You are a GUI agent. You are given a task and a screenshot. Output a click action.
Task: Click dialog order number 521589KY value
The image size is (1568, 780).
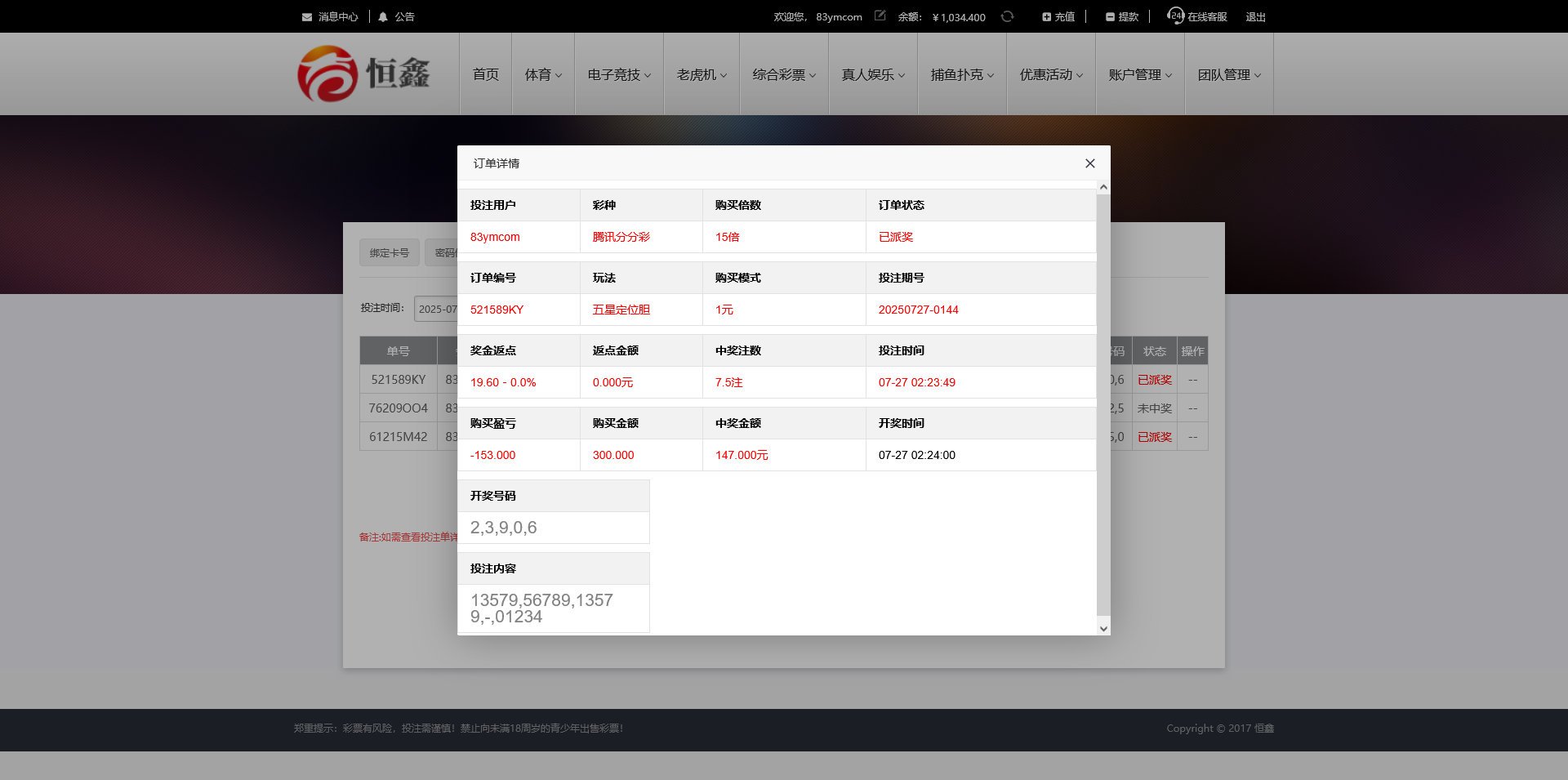(x=497, y=310)
